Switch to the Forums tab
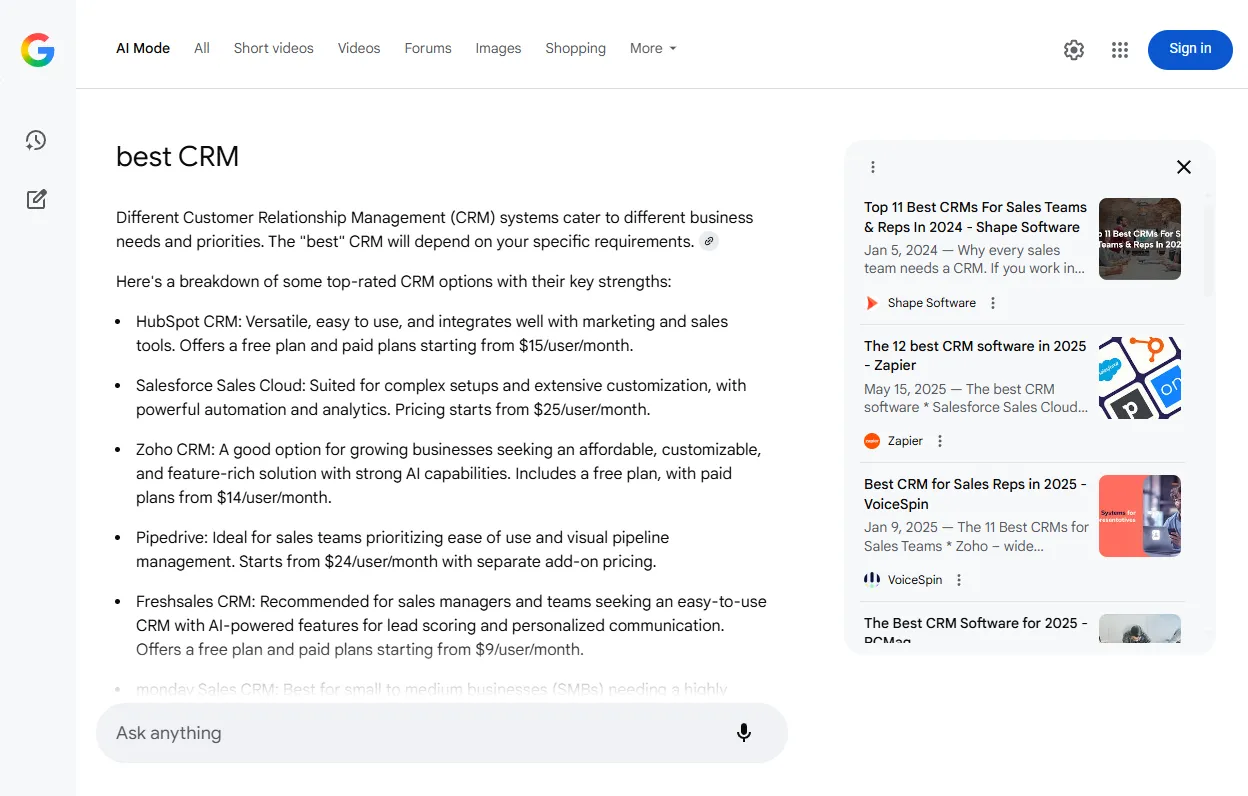1248x796 pixels. pos(428,48)
